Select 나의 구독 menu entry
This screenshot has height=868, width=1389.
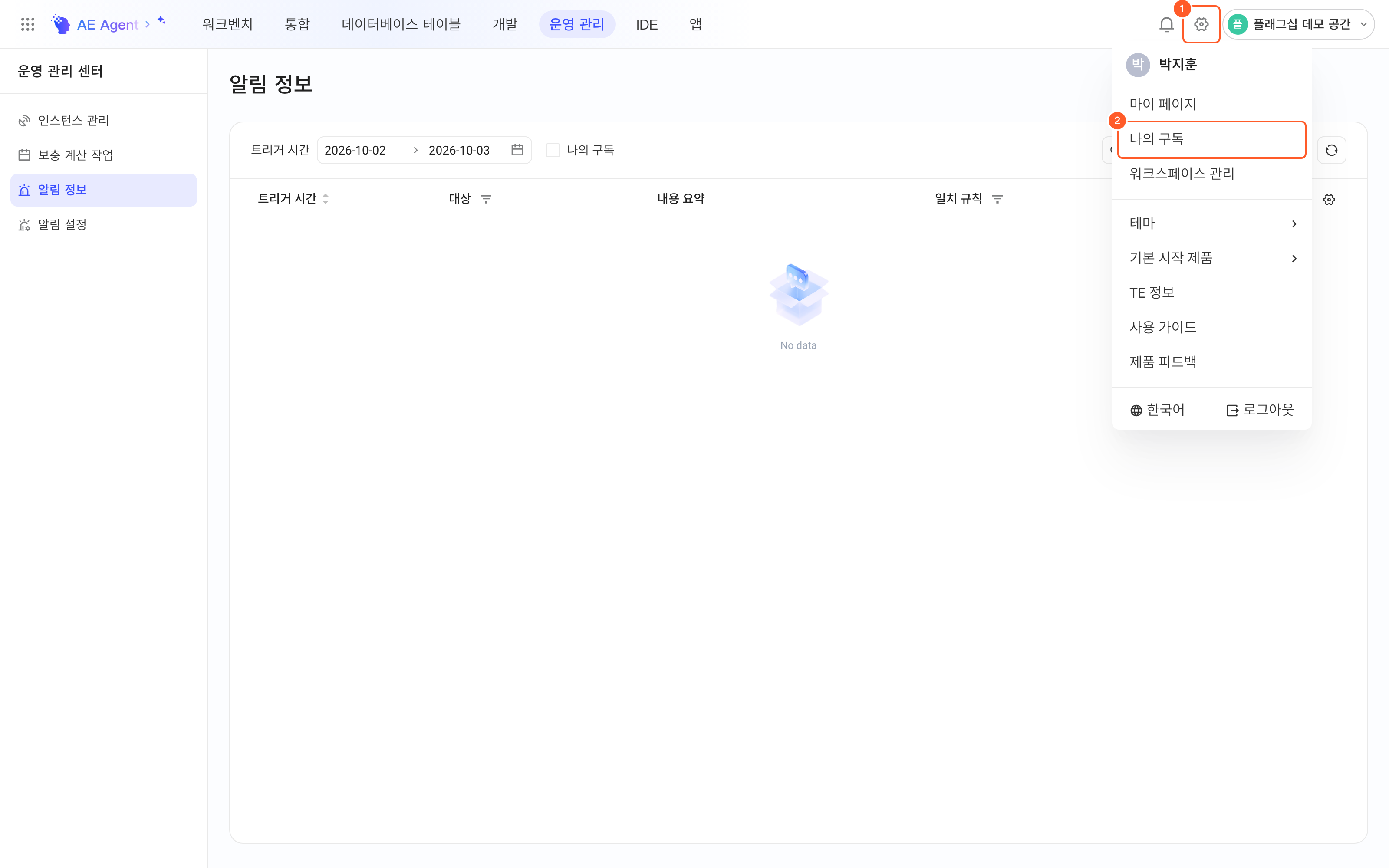tap(1211, 139)
